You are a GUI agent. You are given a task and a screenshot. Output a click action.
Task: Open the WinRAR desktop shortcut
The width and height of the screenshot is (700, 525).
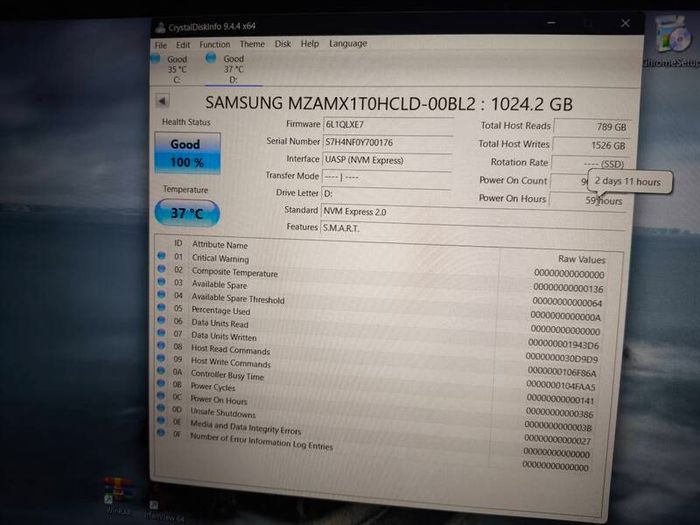click(118, 496)
